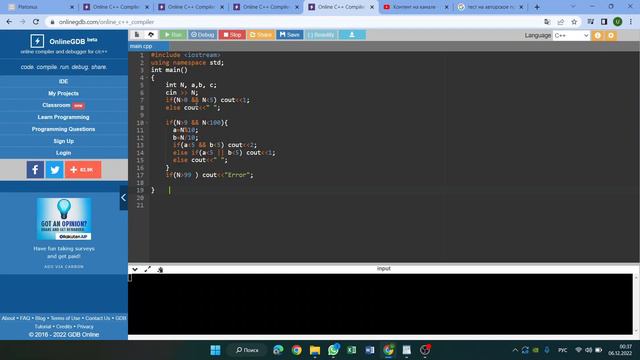640x360 pixels.
Task: Place cursor at end of code line 19
Action: 170,190
